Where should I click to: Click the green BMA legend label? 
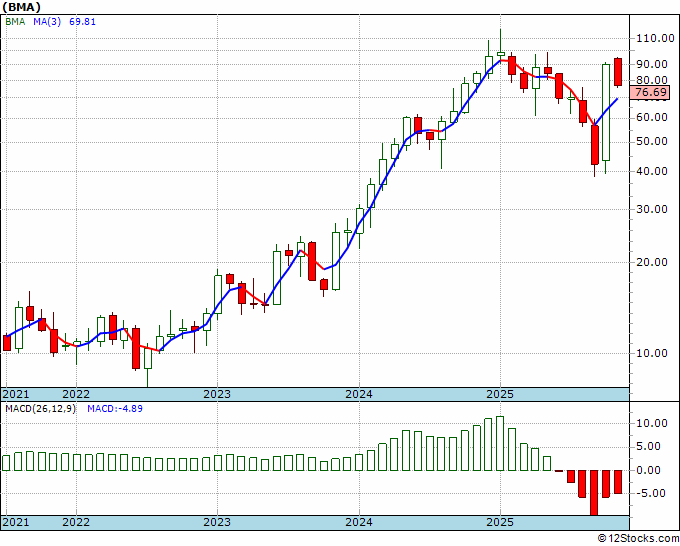point(15,21)
